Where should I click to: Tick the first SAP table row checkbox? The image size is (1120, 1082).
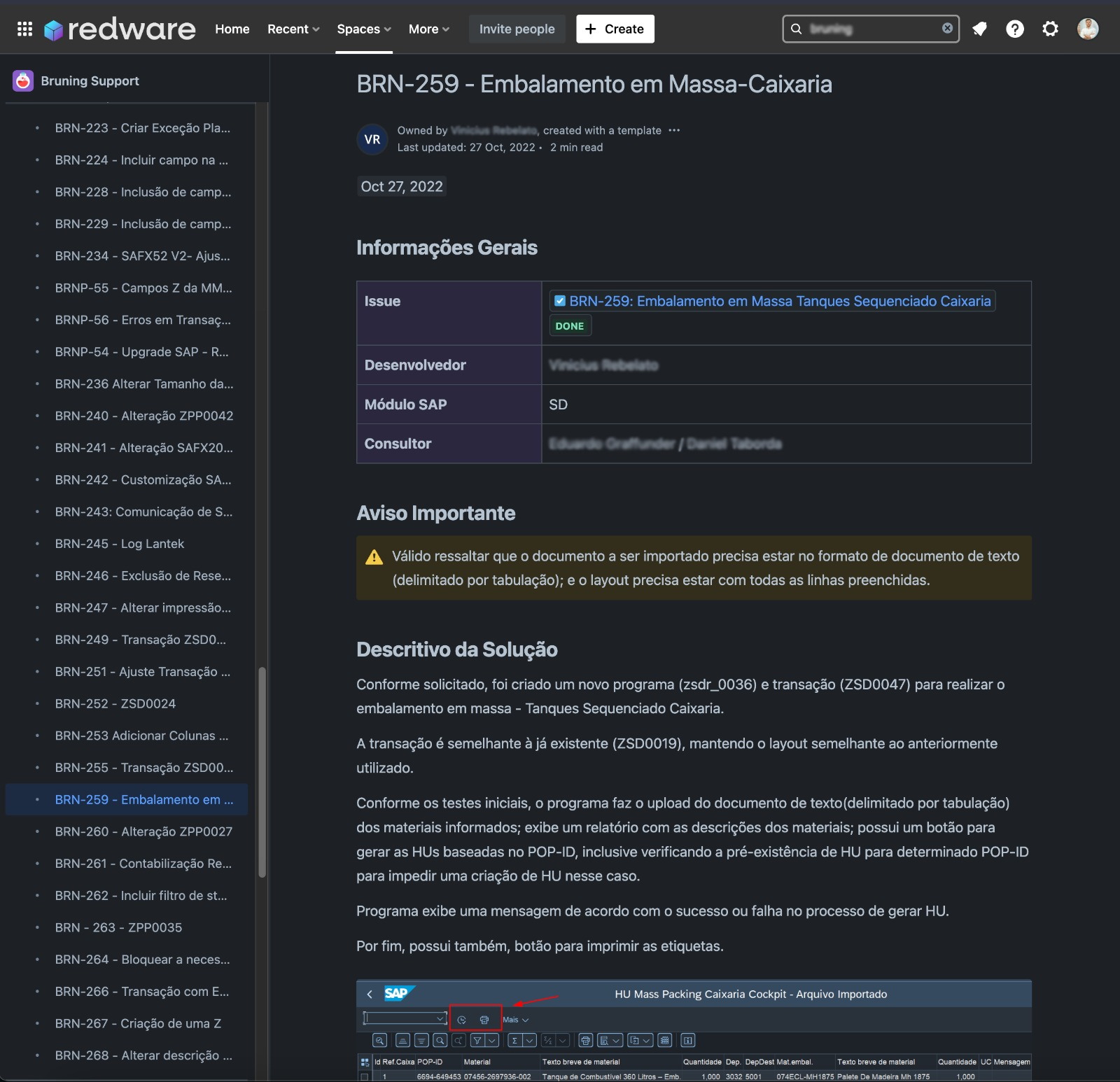pyautogui.click(x=364, y=1076)
